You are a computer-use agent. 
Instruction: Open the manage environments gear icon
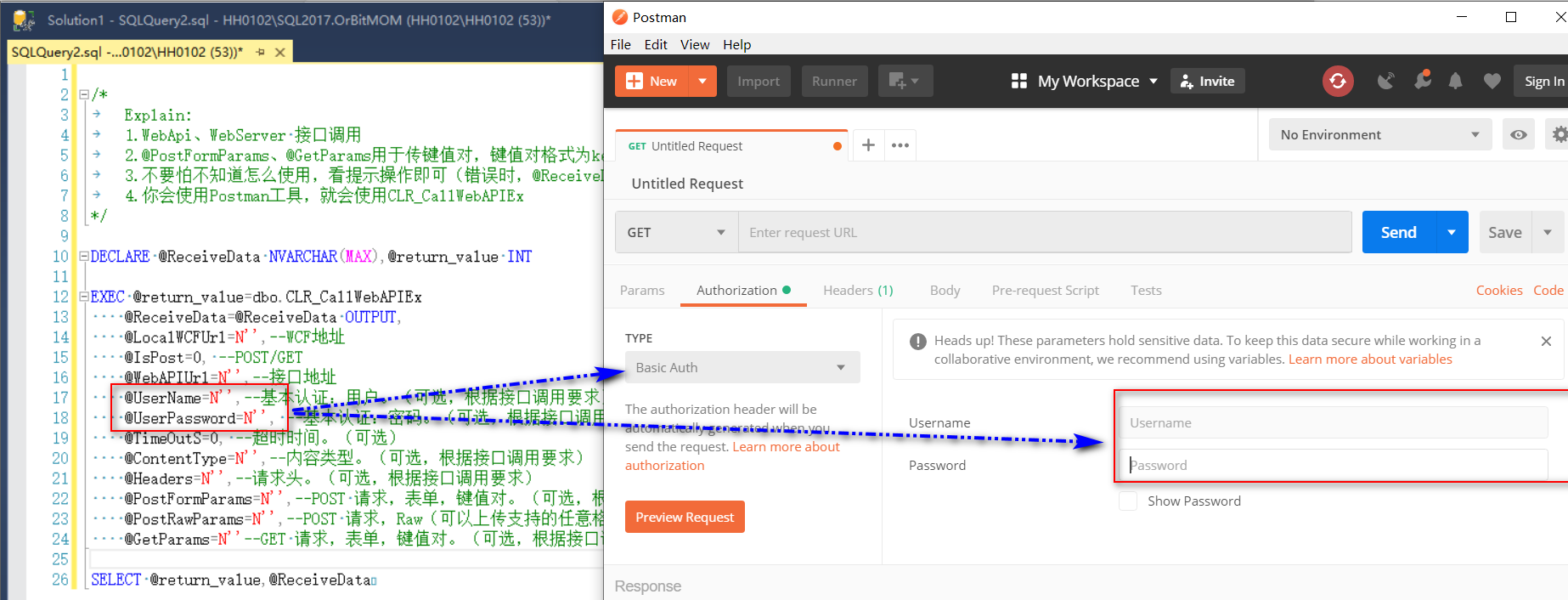[1560, 134]
